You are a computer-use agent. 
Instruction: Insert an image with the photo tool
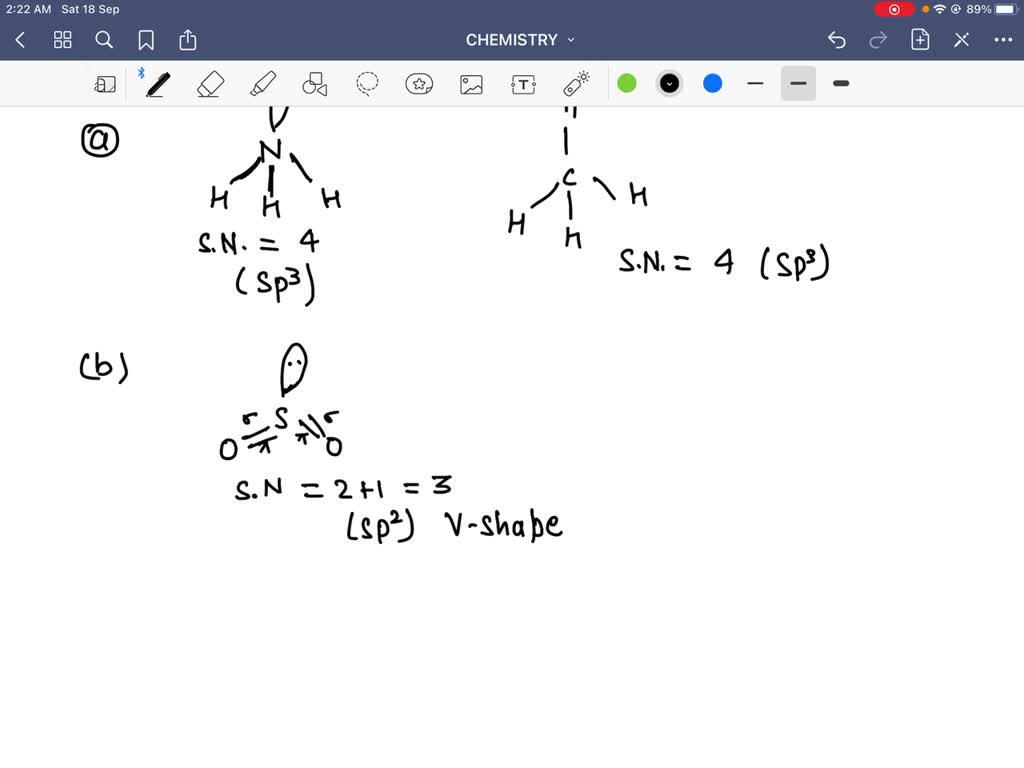click(472, 84)
